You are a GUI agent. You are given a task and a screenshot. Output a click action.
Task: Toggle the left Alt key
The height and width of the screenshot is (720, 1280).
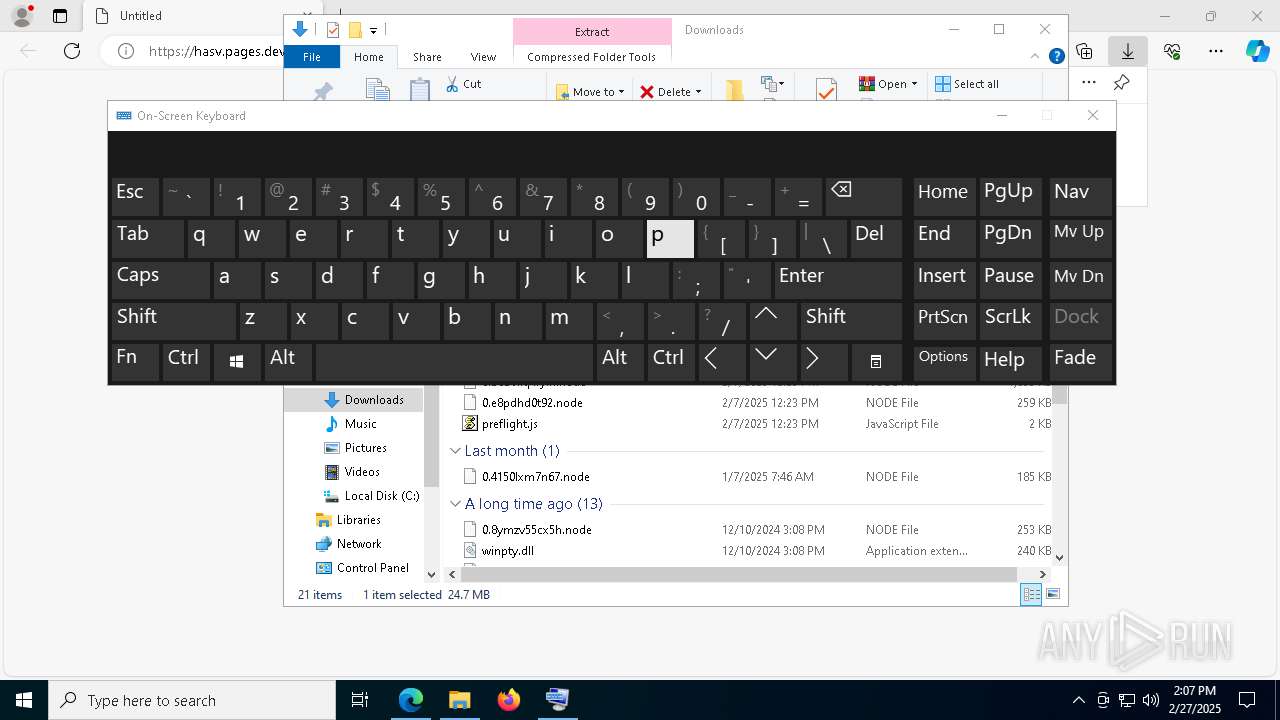click(x=288, y=361)
